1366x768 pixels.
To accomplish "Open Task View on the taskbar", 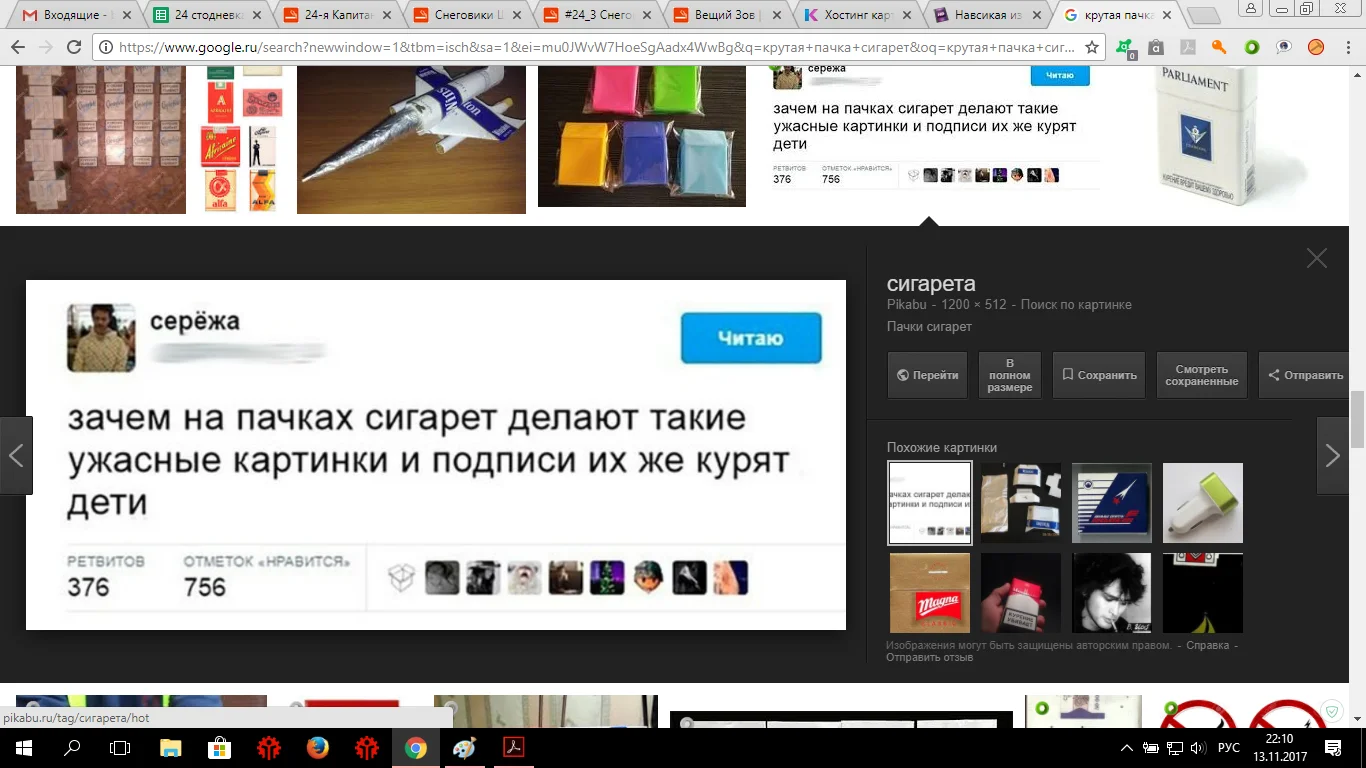I will [120, 747].
